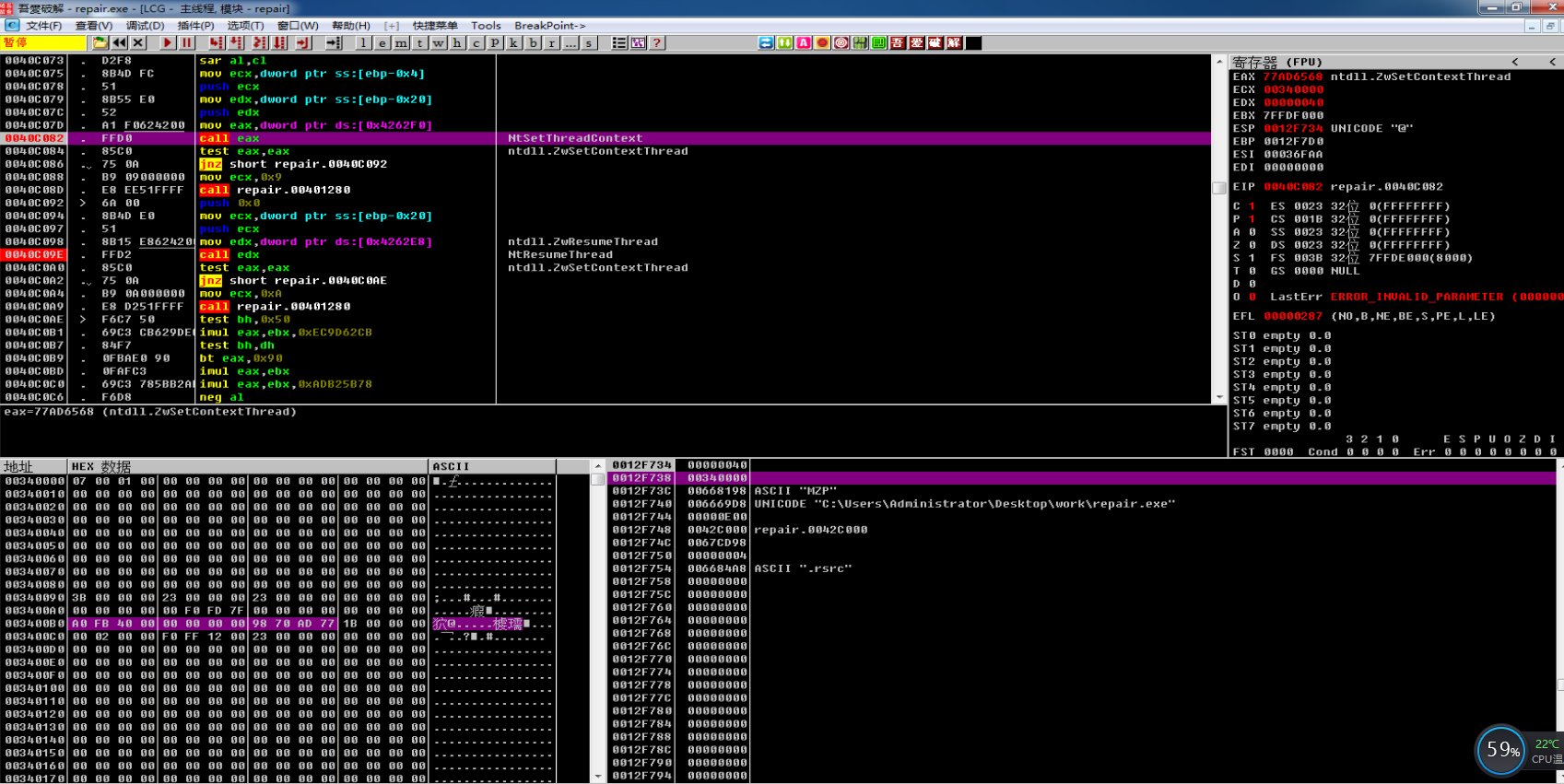Click the red '吾' toolbar icon

coord(898,42)
